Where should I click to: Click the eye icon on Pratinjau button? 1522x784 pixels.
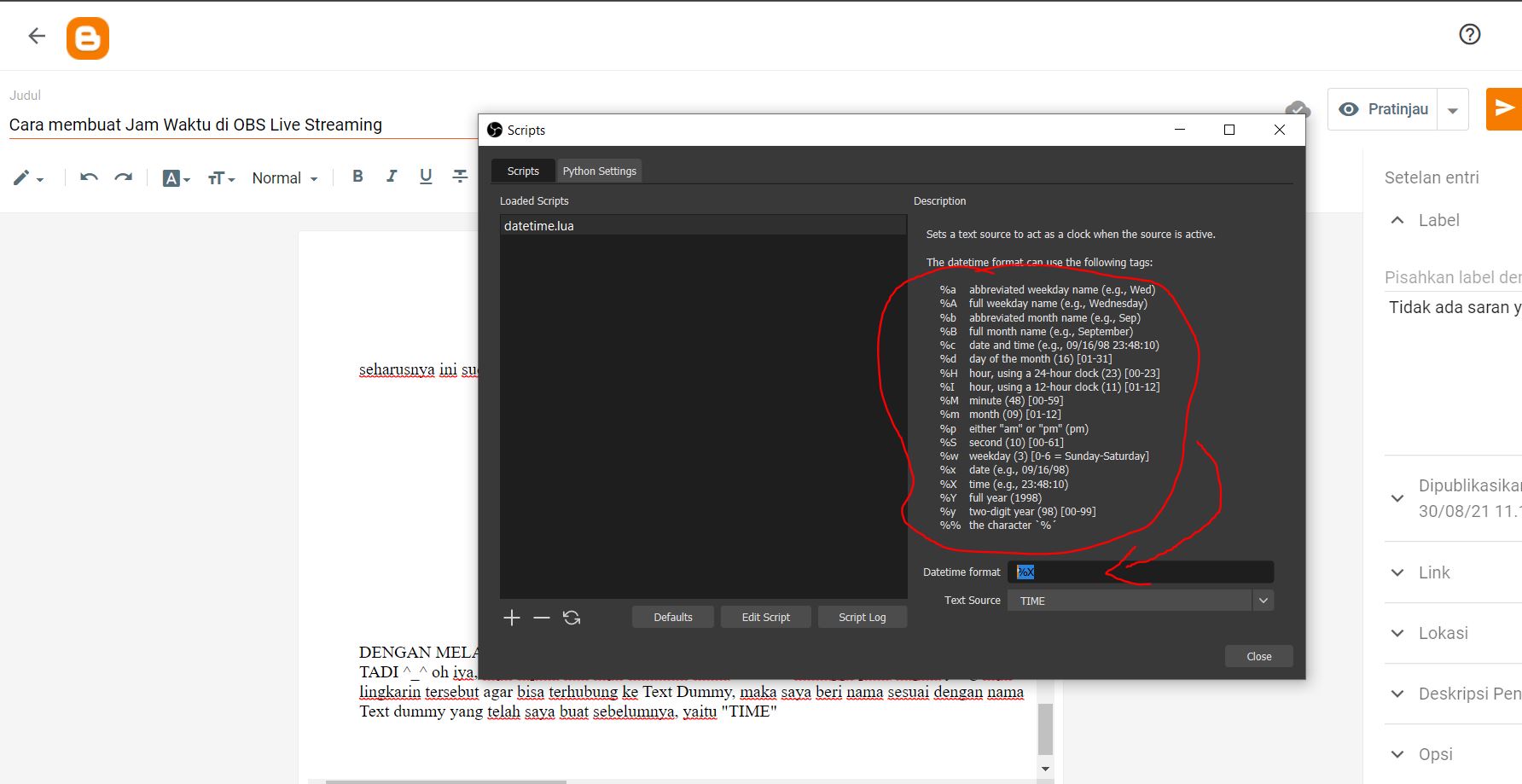tap(1349, 109)
